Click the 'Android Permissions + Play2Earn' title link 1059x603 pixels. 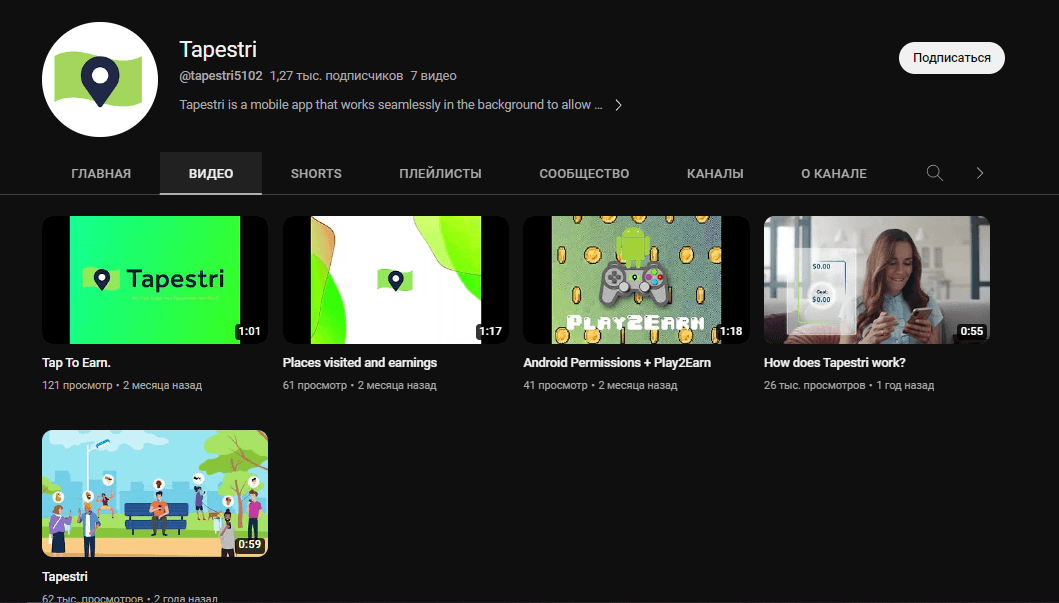tap(617, 363)
